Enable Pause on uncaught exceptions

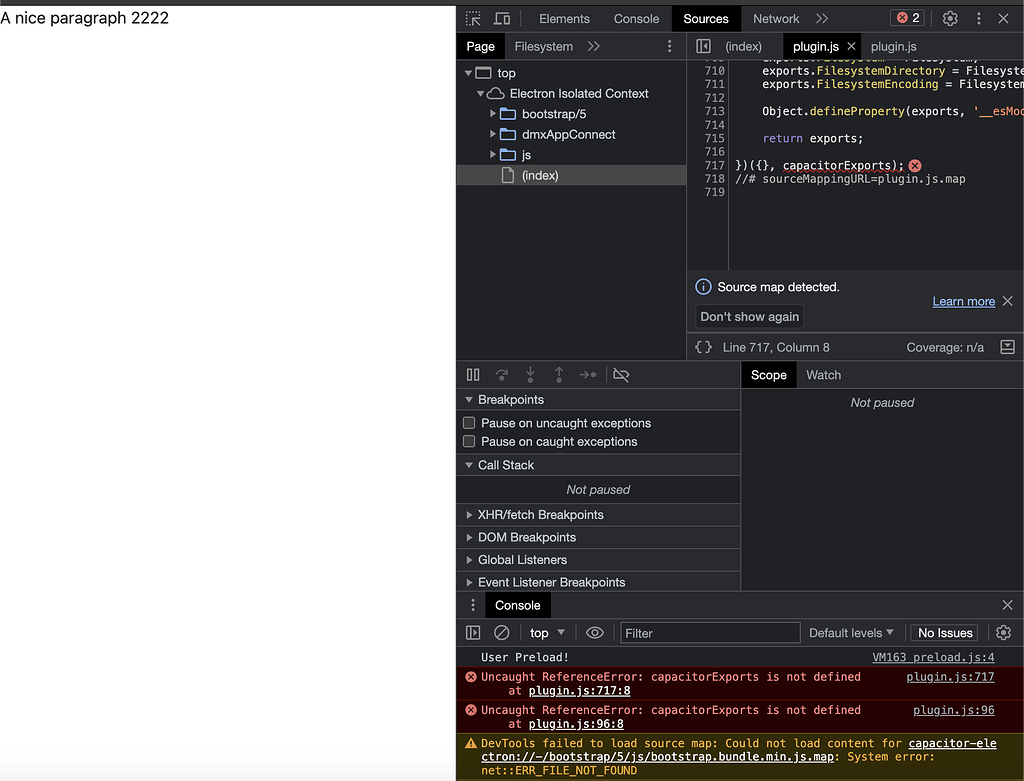point(470,423)
